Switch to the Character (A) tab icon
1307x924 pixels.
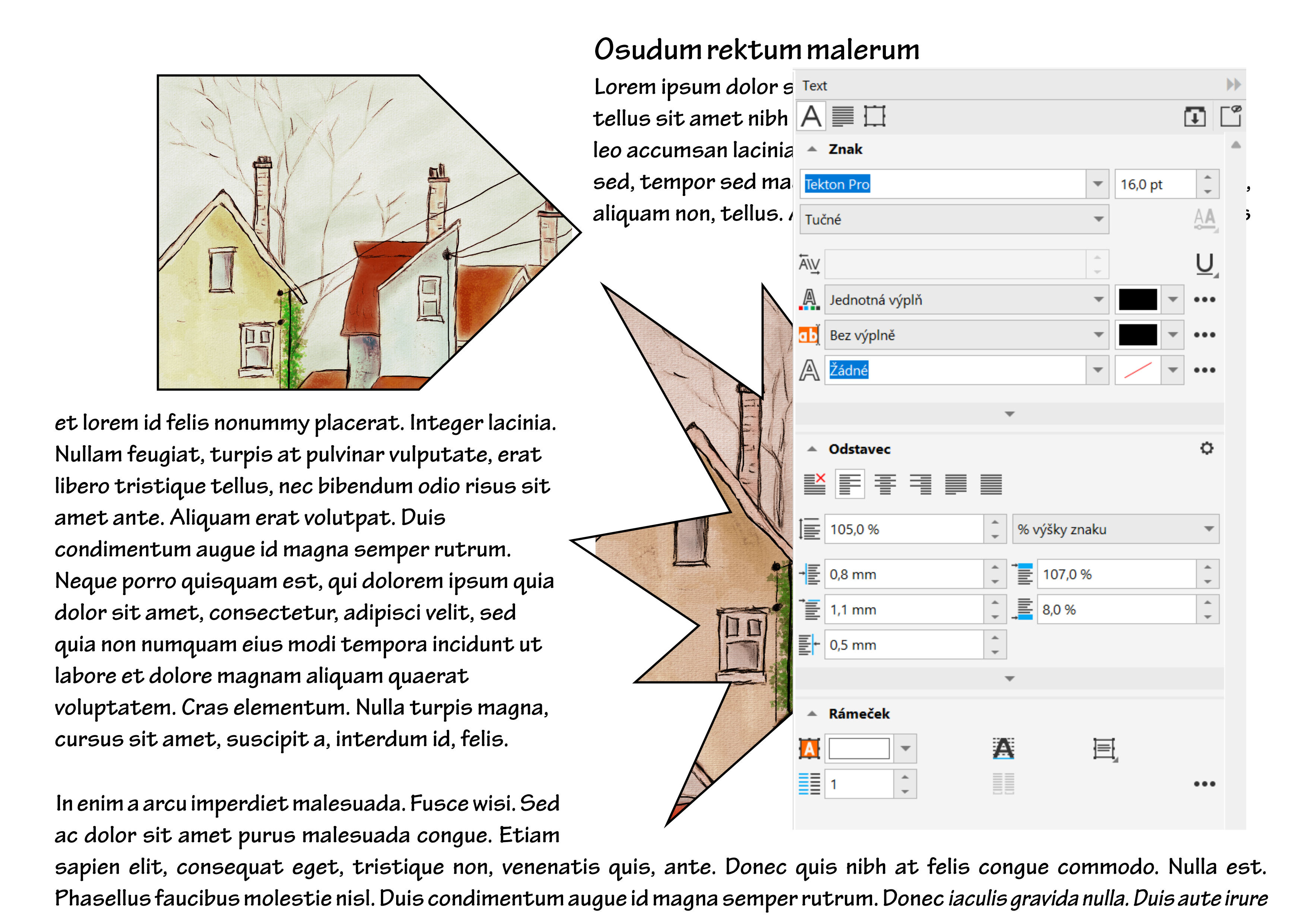click(811, 117)
